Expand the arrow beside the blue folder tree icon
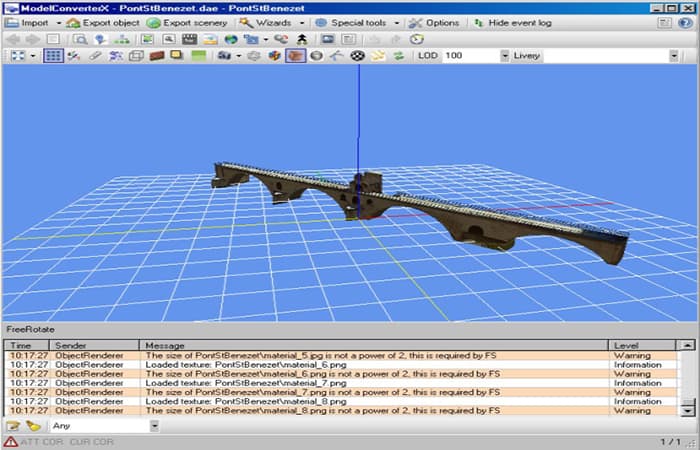 pos(266,39)
